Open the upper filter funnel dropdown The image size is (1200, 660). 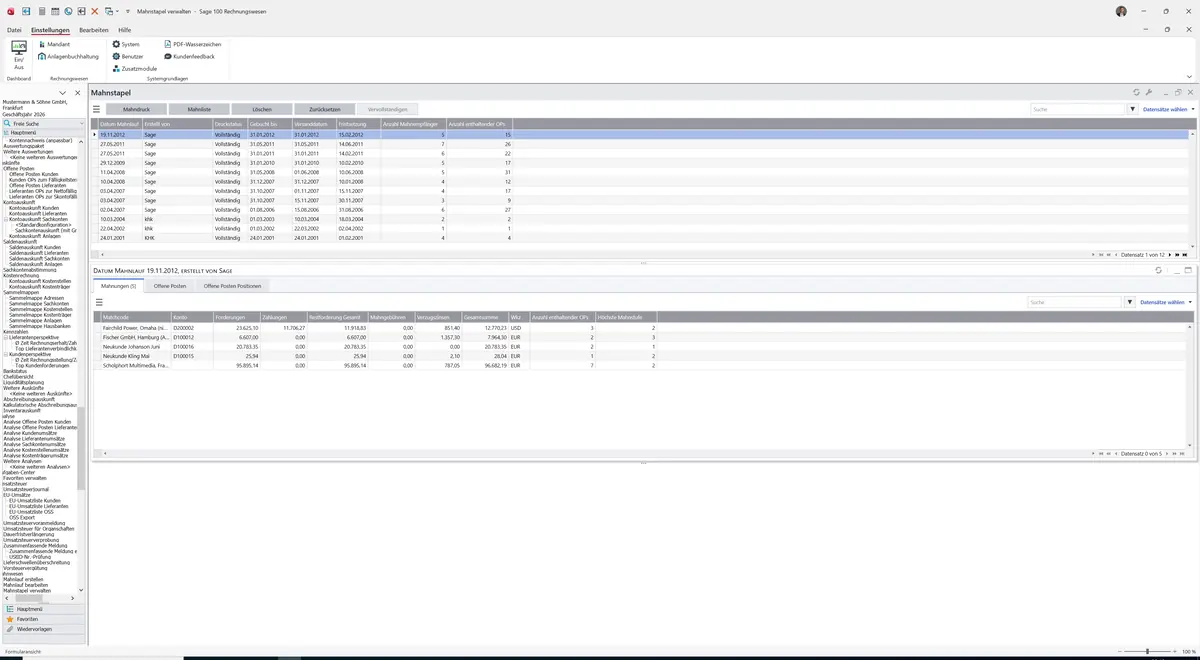pyautogui.click(x=1133, y=109)
